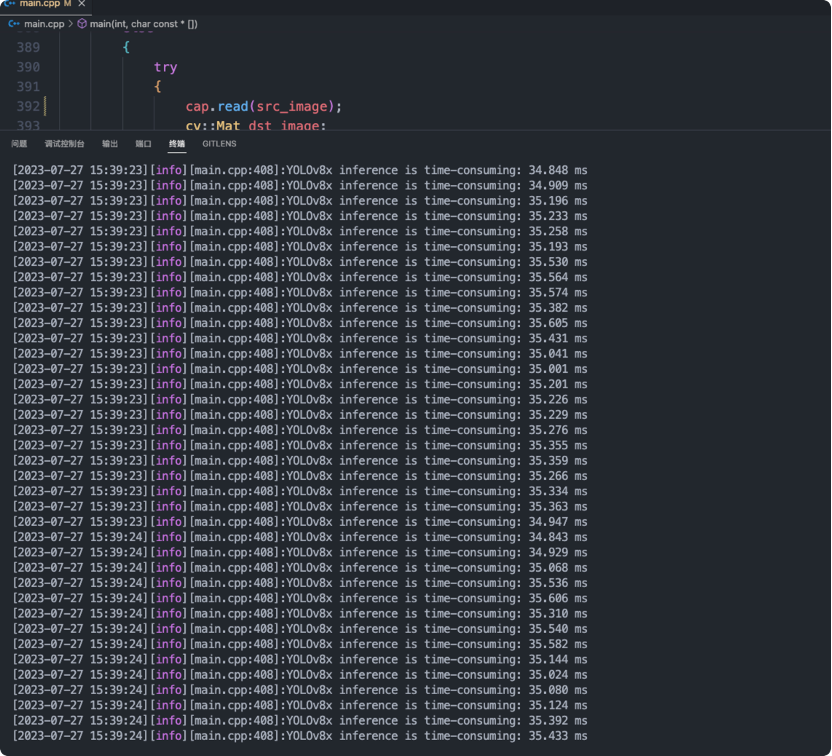Click the log line showing 35.024 ms

click(x=300, y=675)
